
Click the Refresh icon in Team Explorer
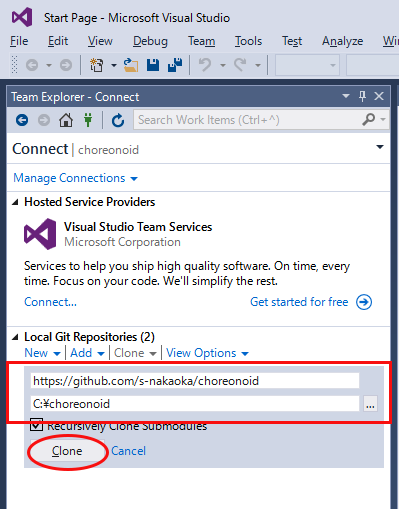point(118,120)
